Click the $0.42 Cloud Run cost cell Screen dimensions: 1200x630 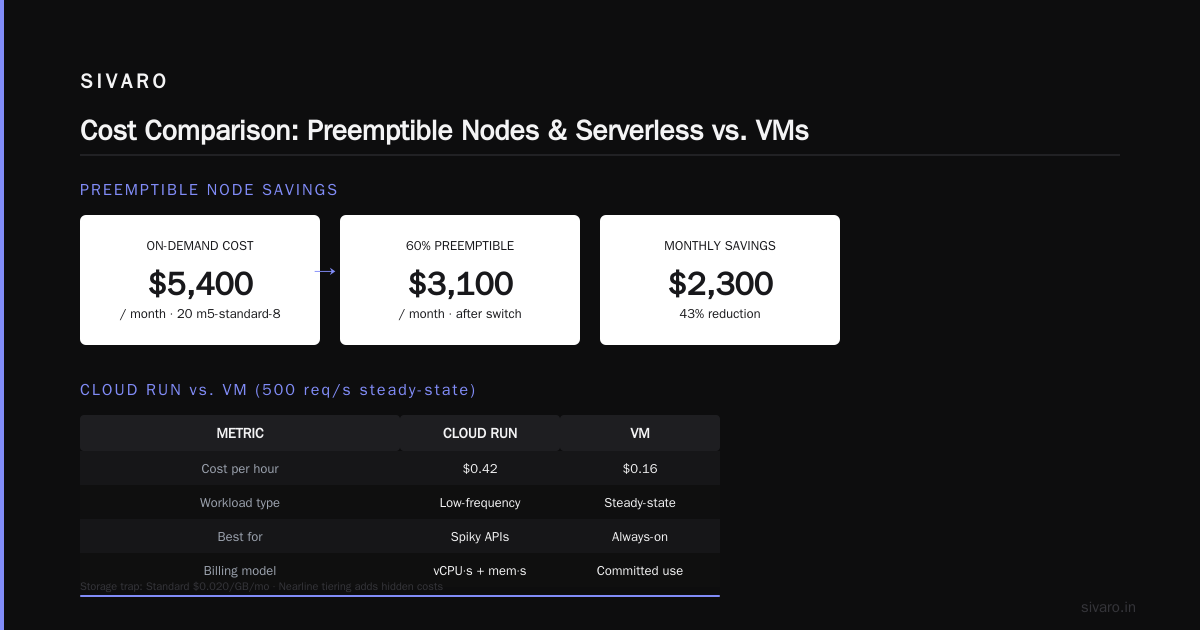(x=480, y=468)
